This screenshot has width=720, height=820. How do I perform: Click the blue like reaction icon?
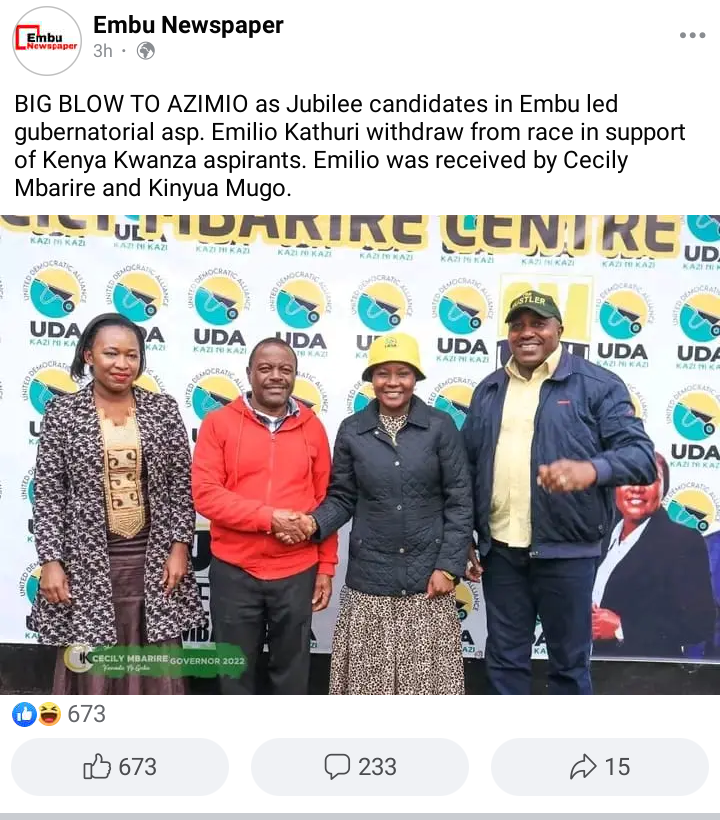click(24, 714)
